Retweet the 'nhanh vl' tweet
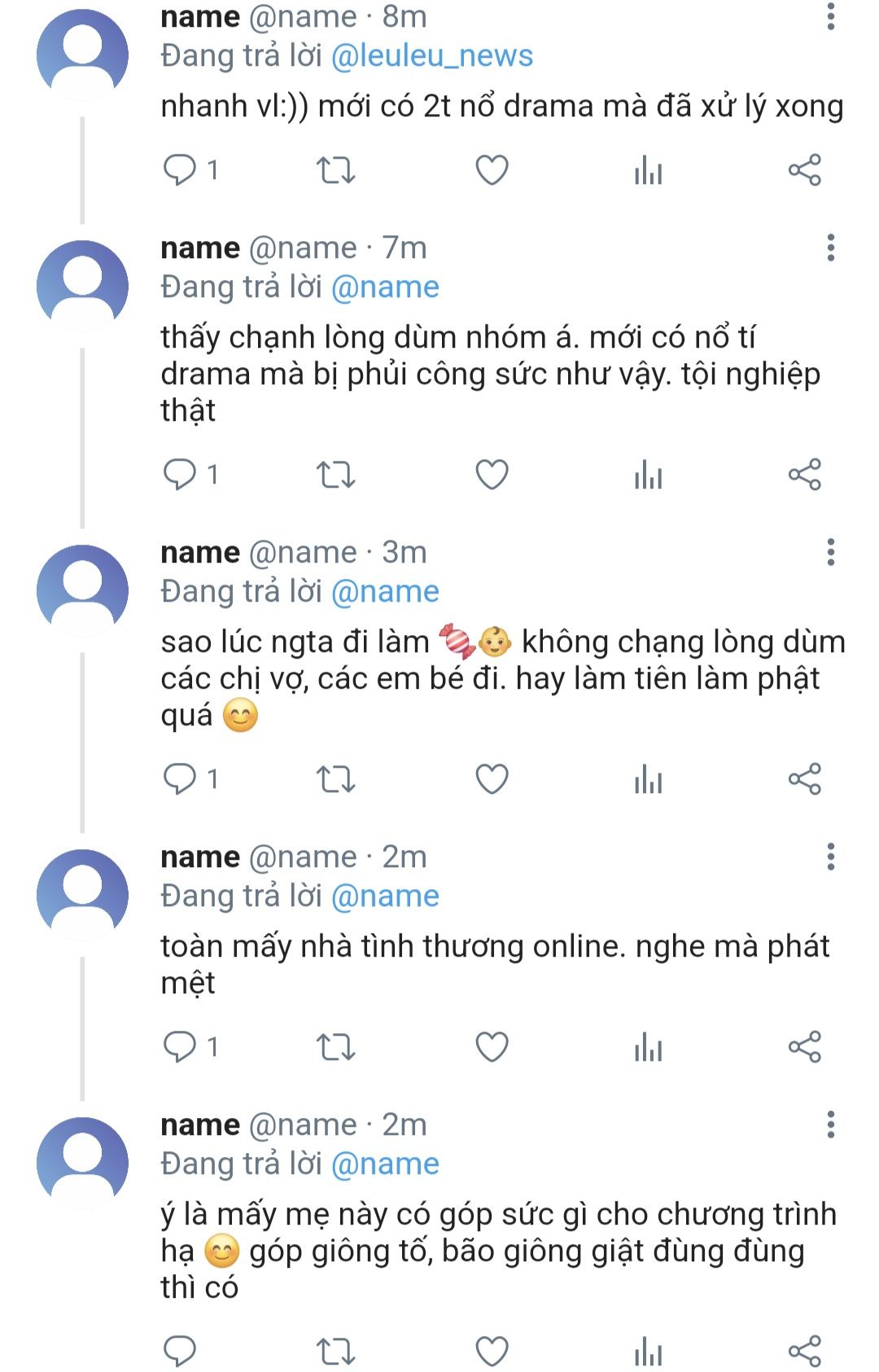This screenshot has width=879, height=1372. click(x=335, y=170)
